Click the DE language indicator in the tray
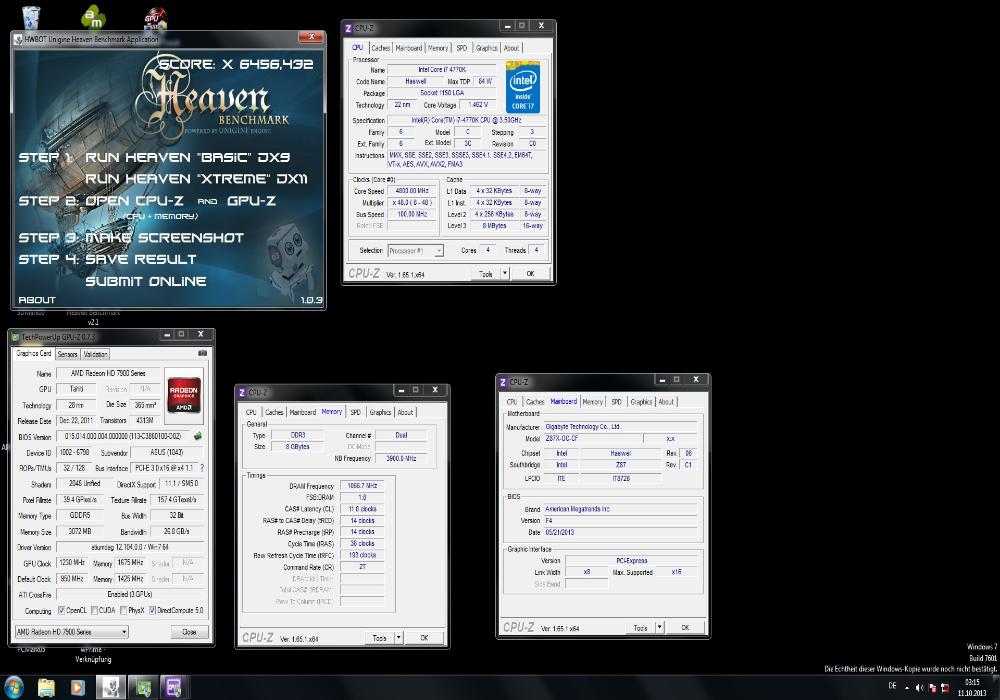Viewport: 1000px width, 700px height. point(892,686)
